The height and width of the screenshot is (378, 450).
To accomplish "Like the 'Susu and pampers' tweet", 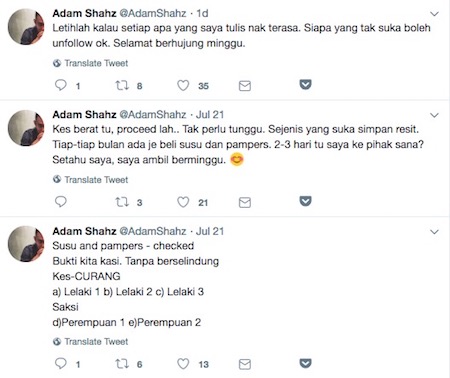I will coord(183,364).
